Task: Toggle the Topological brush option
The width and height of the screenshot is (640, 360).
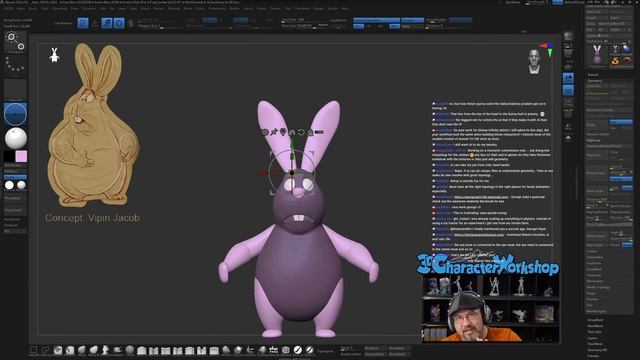Action: pos(325,351)
